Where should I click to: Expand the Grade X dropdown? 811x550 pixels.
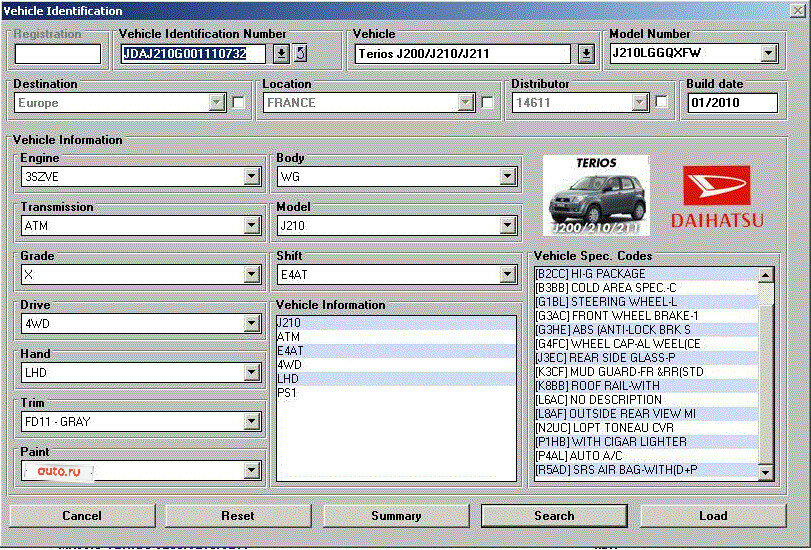(251, 275)
